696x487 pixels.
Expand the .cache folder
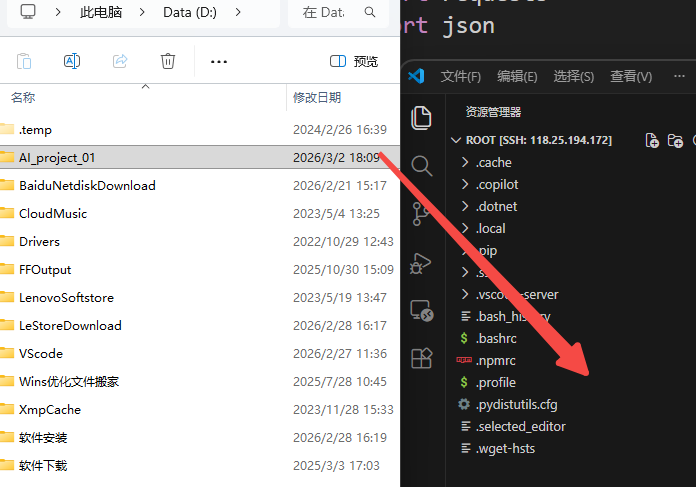click(x=493, y=162)
